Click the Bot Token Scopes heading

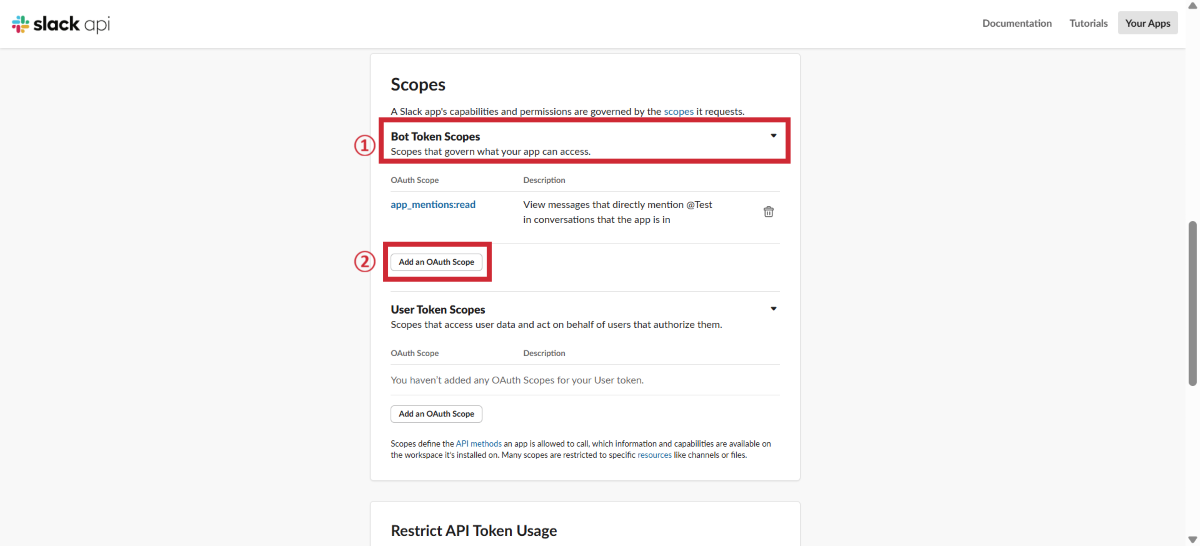435,136
